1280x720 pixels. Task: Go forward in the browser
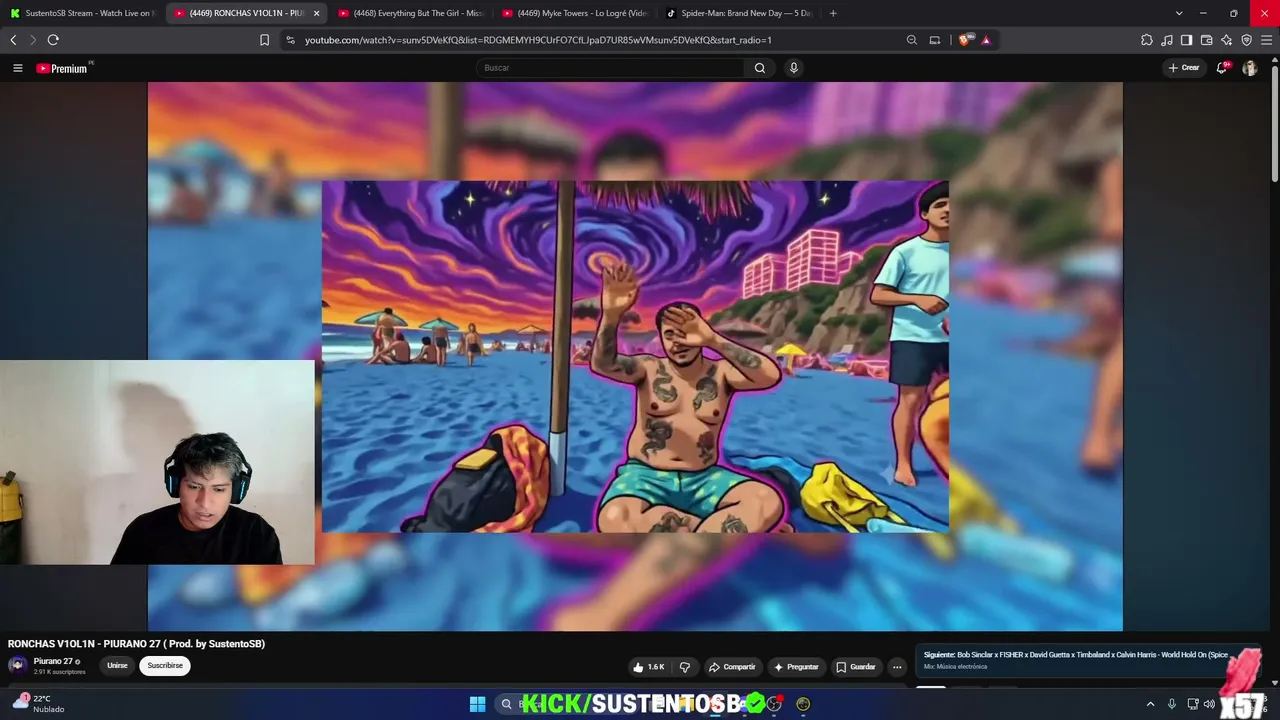point(32,40)
